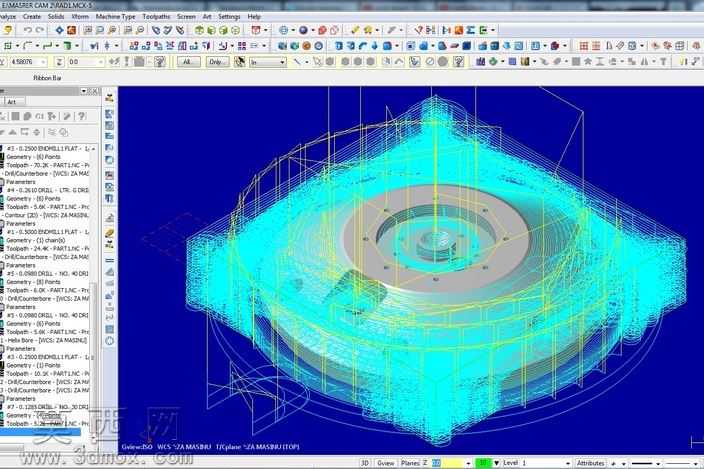Toggle the 3D mode button in status bar
Screen dimensions: 704x469
[365, 463]
